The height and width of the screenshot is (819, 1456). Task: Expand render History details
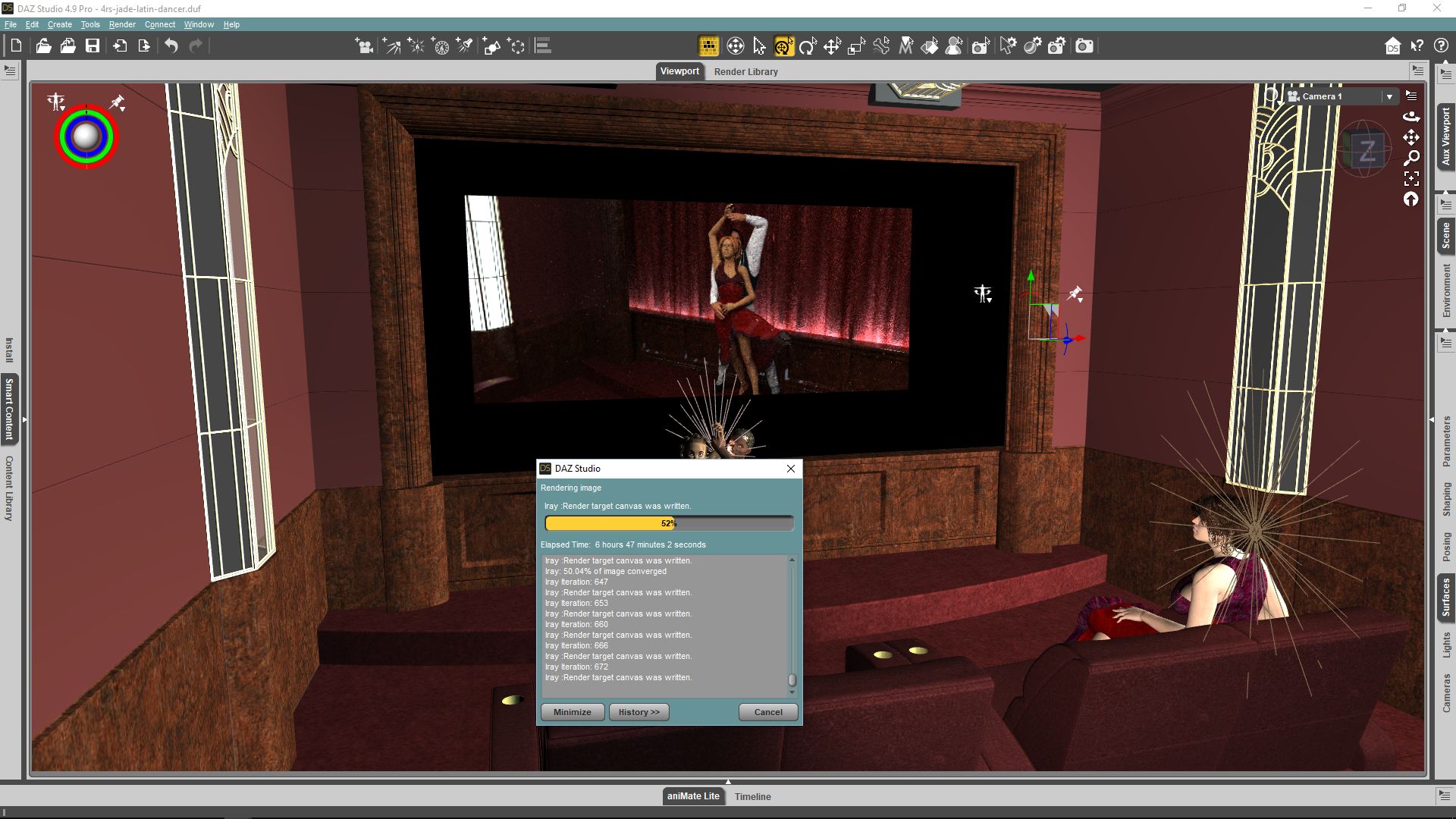639,712
